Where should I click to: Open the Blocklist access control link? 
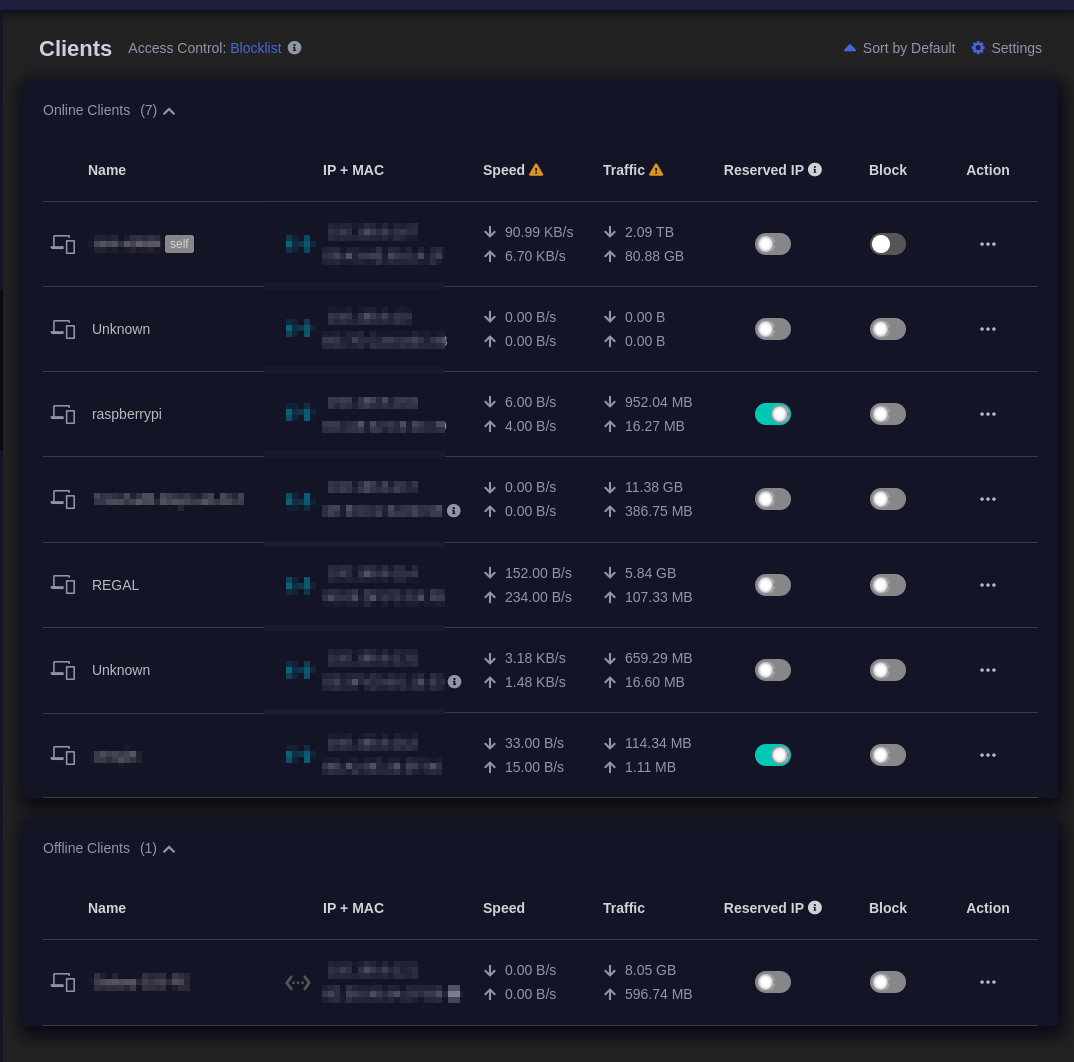click(255, 48)
